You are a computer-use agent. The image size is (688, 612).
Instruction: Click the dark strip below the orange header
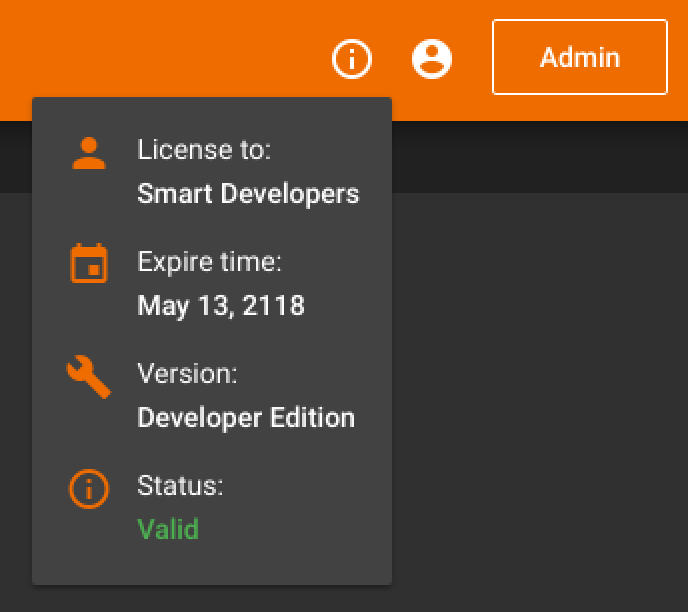[x=540, y=157]
